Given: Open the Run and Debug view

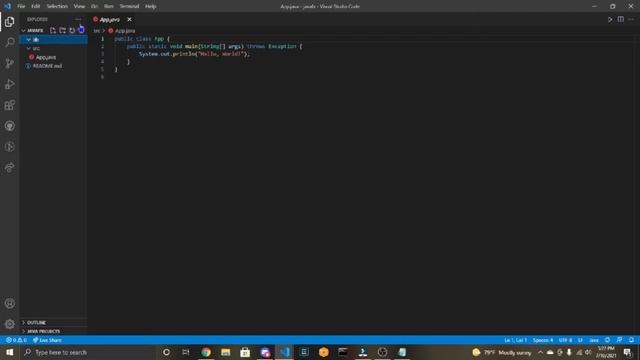Looking at the screenshot, I should coord(9,84).
